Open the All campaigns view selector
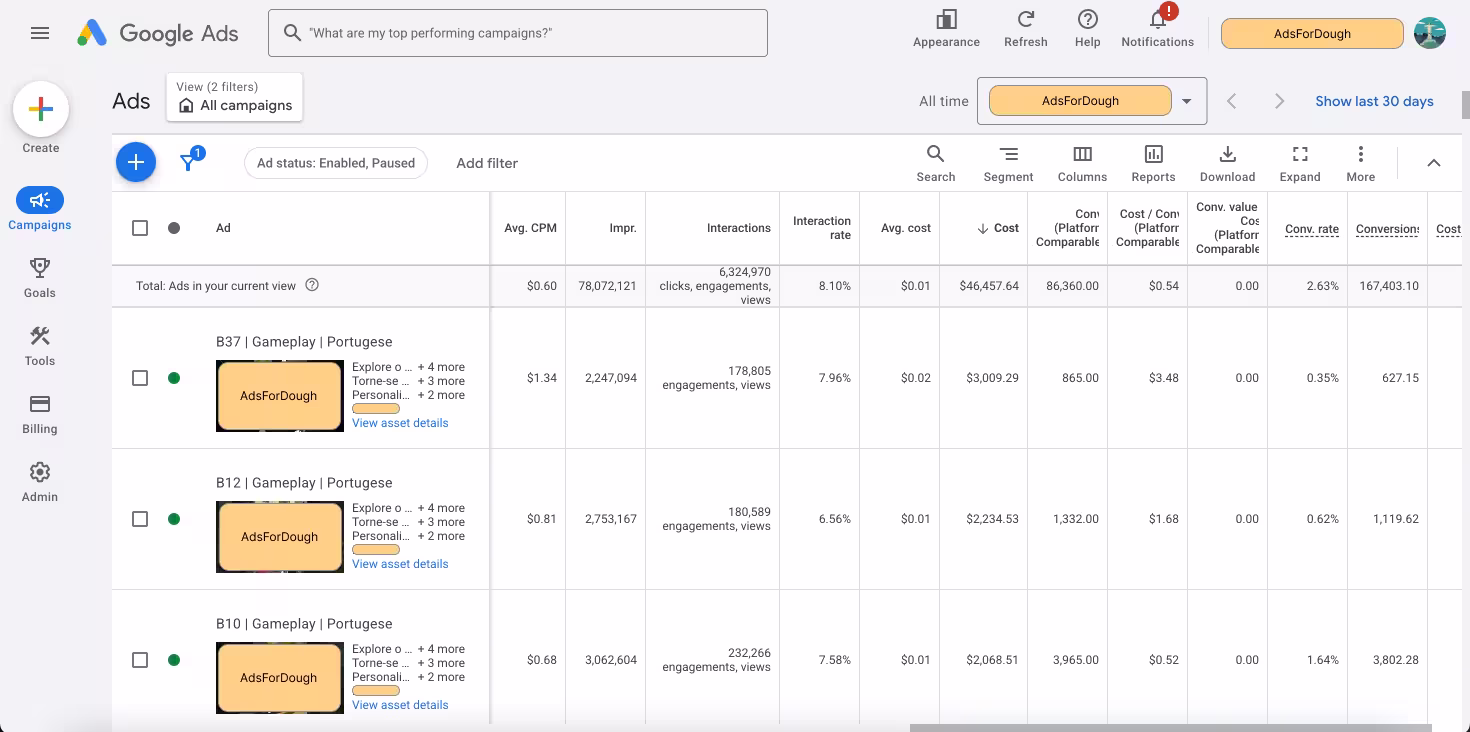The height and width of the screenshot is (732, 1470). (x=235, y=97)
